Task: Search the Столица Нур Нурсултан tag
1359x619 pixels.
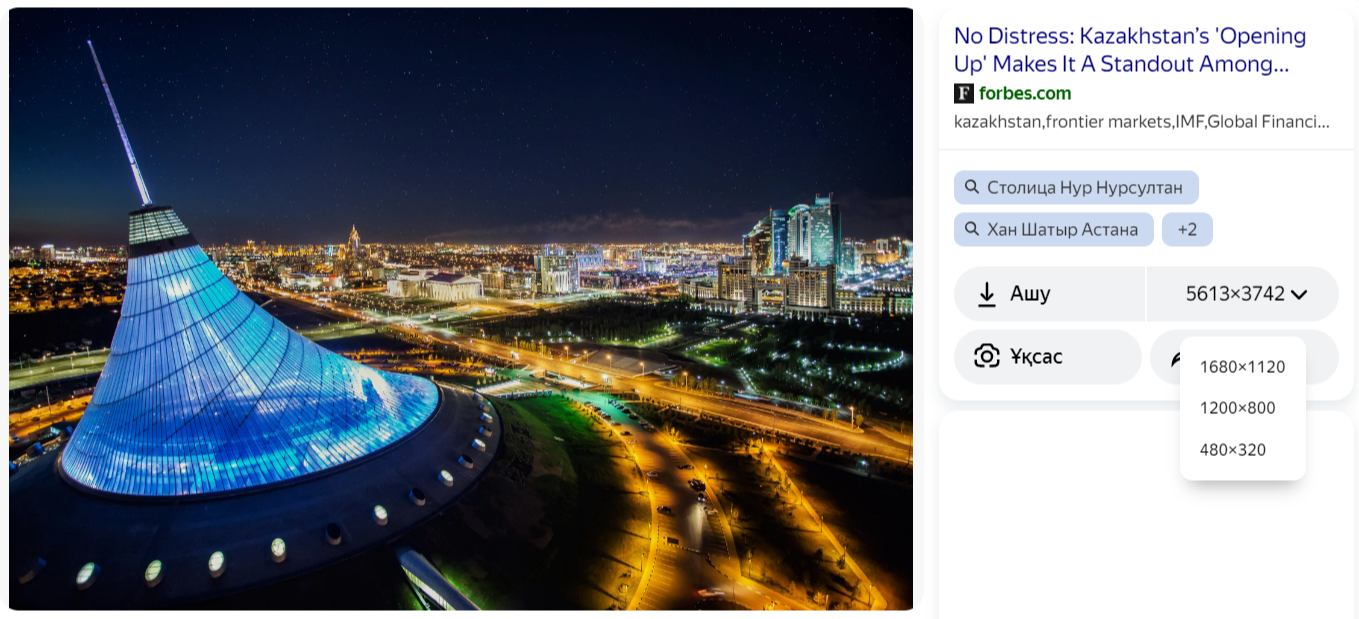Action: [1076, 187]
